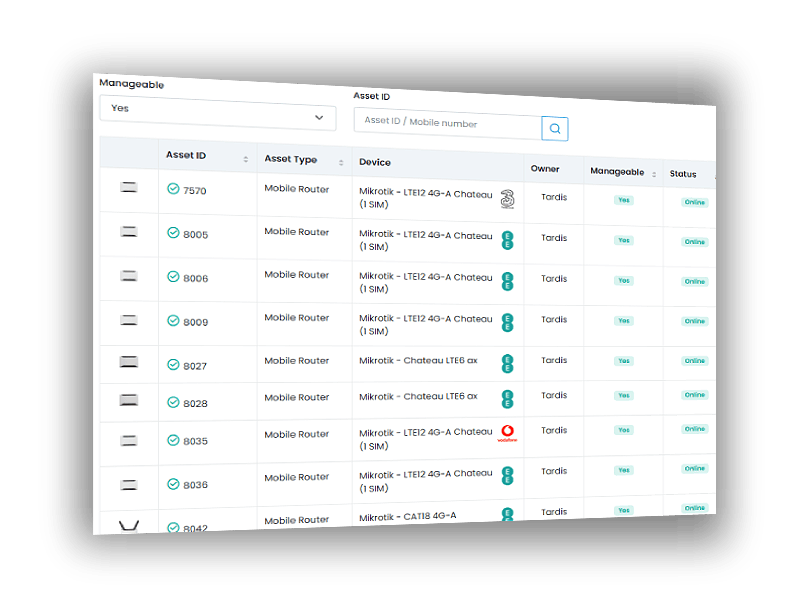This screenshot has height=600, width=800.
Task: Click the EE network icon for asset 8028
Action: pyautogui.click(x=507, y=398)
